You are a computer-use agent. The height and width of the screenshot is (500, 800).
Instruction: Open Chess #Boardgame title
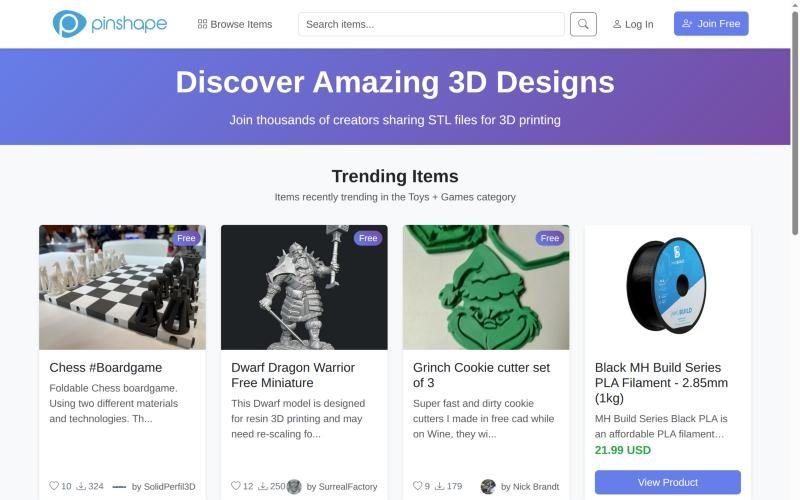[x=106, y=367]
